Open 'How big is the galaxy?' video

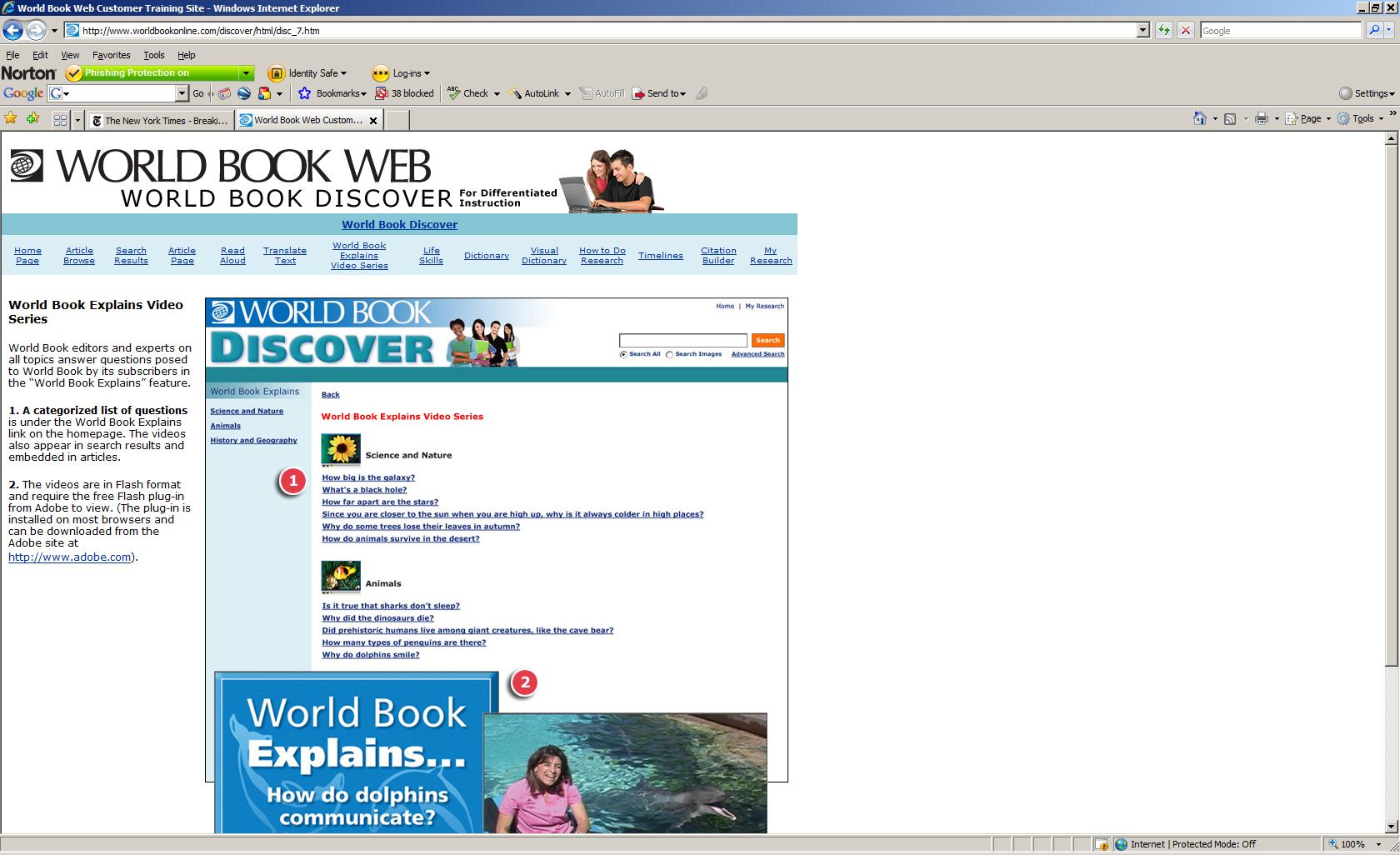click(x=368, y=477)
